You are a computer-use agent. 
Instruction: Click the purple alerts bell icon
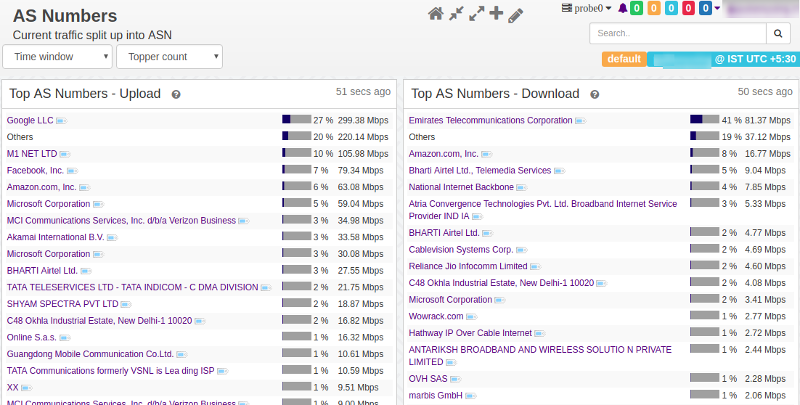623,9
